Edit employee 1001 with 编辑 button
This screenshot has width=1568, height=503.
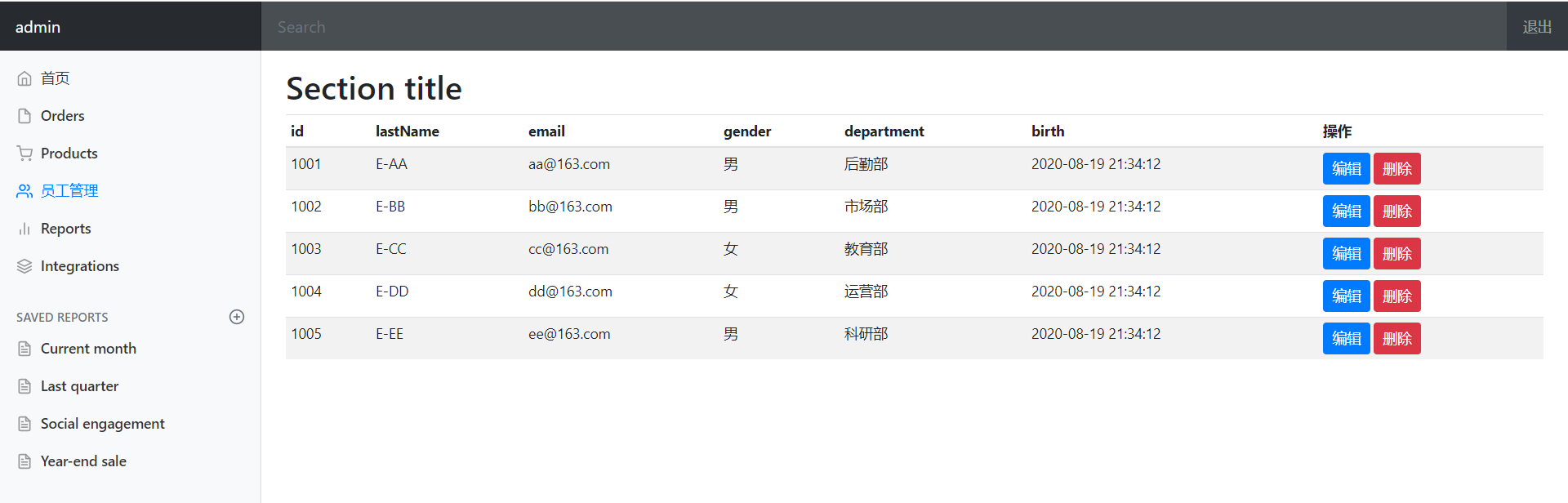point(1346,169)
